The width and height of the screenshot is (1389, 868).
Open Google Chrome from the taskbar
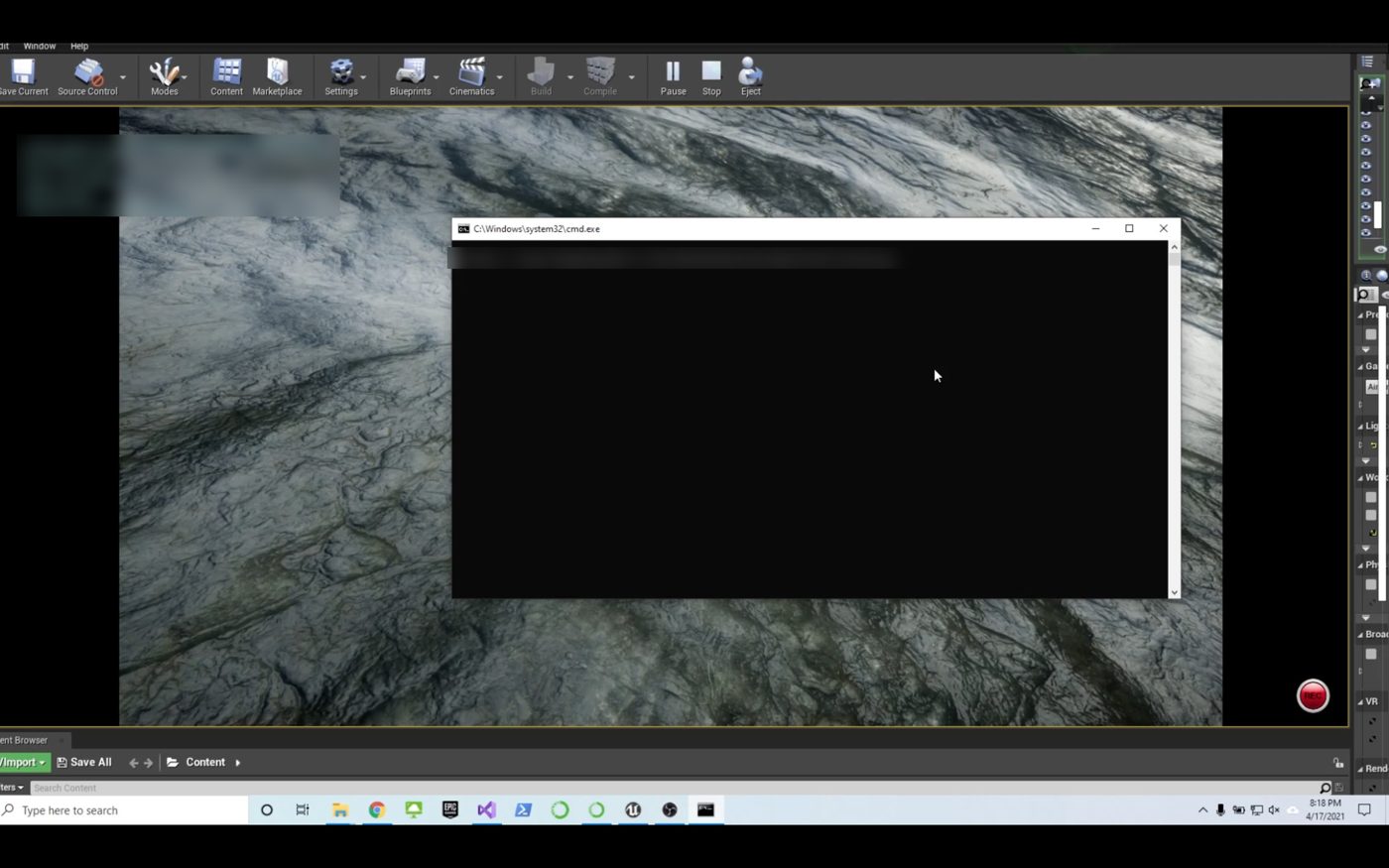[377, 810]
